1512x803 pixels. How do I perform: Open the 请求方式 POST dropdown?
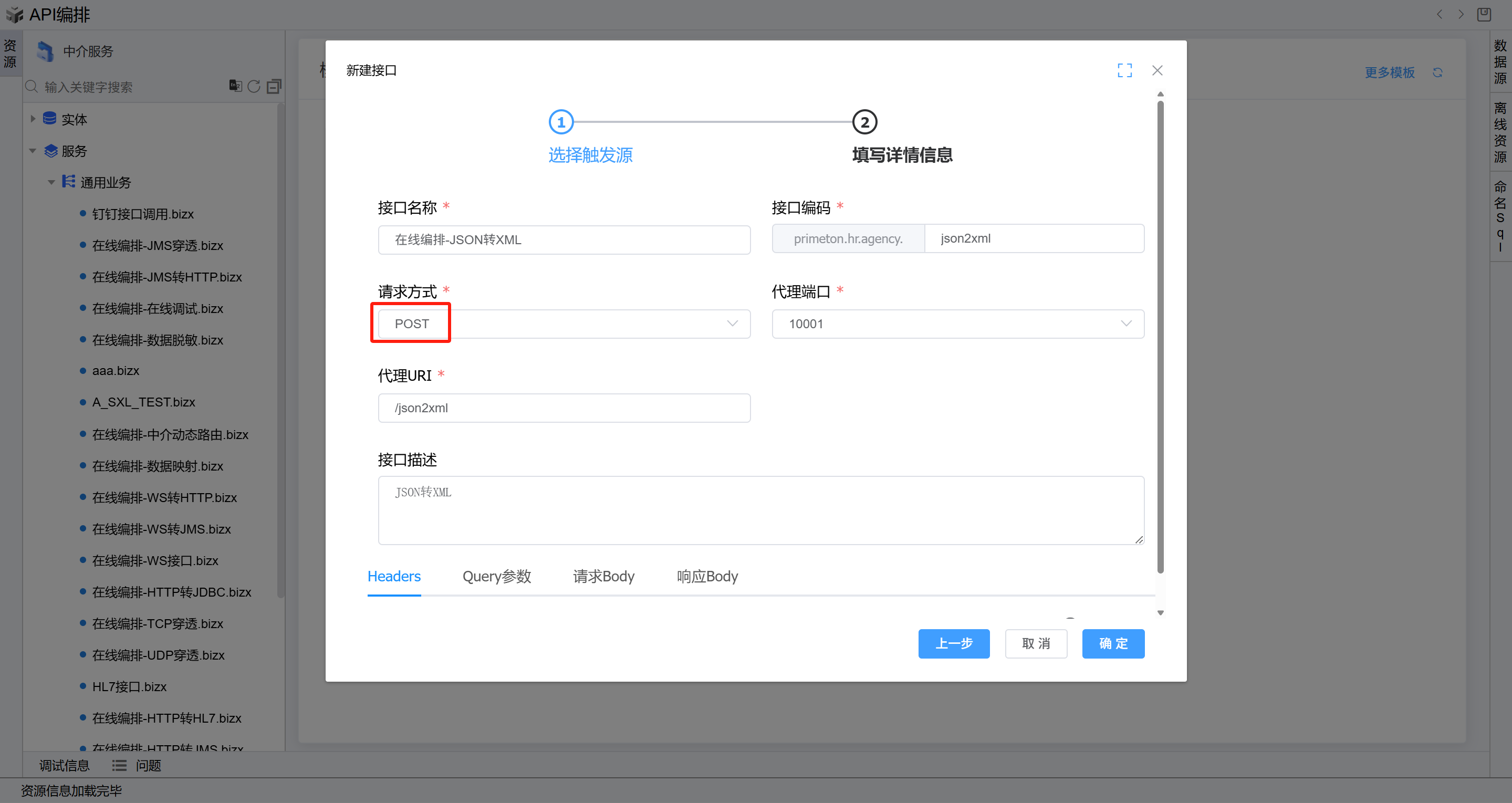tap(564, 324)
